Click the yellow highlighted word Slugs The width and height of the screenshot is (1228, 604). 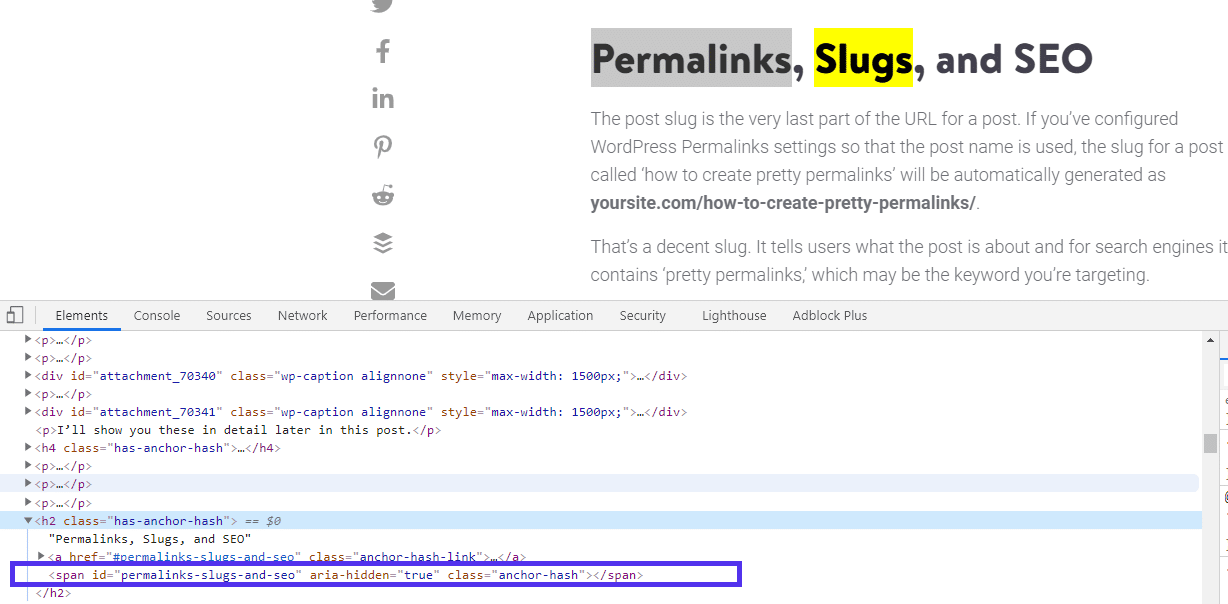tap(863, 60)
